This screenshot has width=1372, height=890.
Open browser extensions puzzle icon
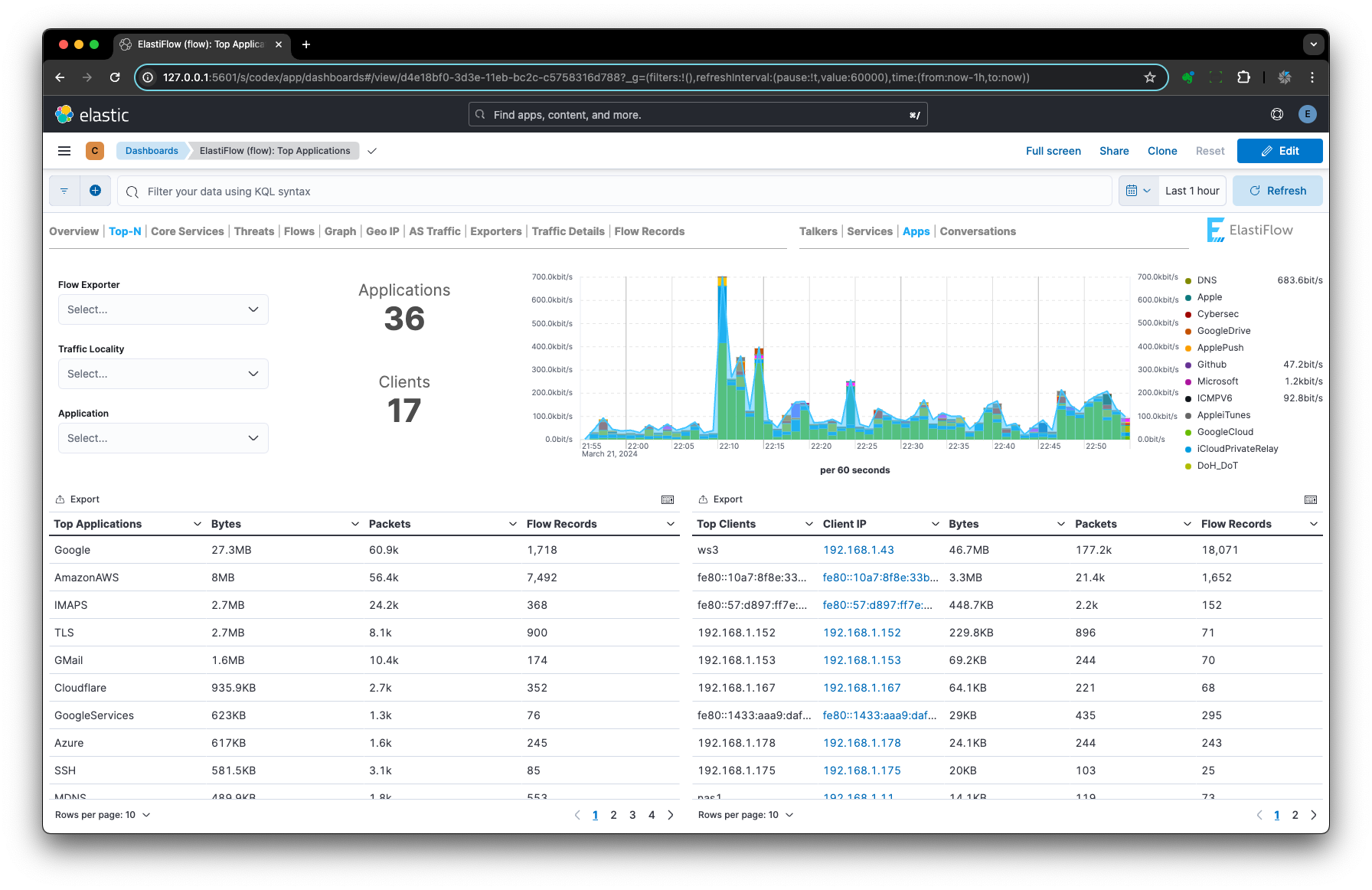coord(1244,77)
